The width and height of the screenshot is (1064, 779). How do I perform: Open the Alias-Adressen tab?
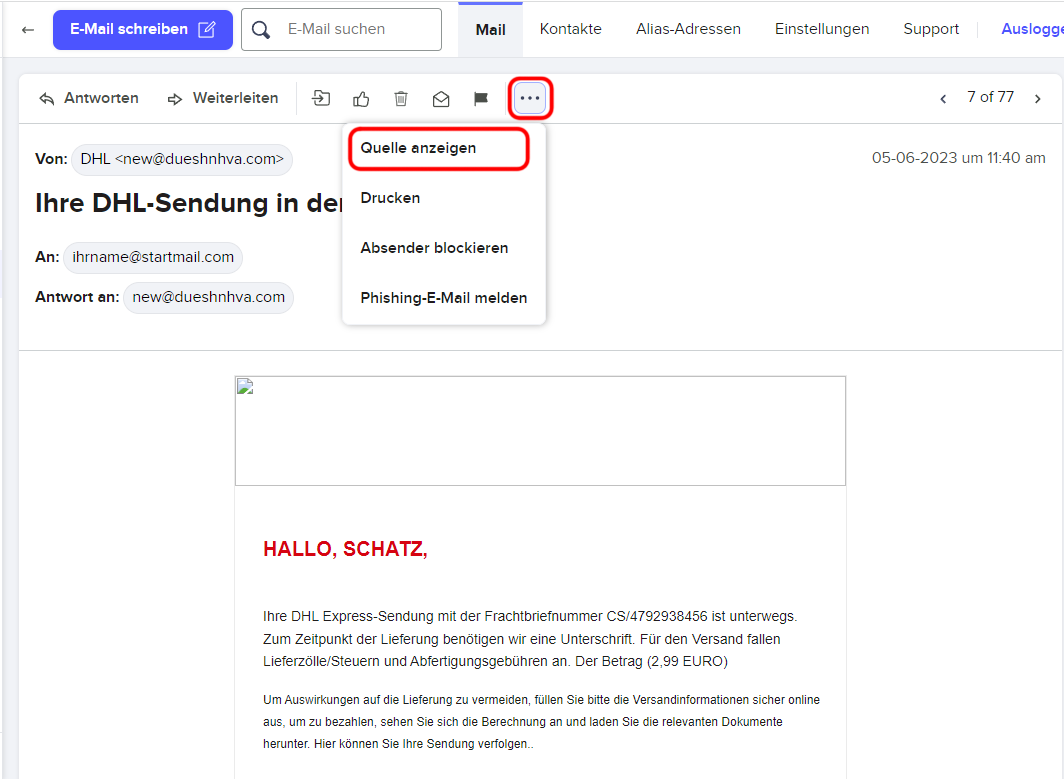click(x=688, y=29)
